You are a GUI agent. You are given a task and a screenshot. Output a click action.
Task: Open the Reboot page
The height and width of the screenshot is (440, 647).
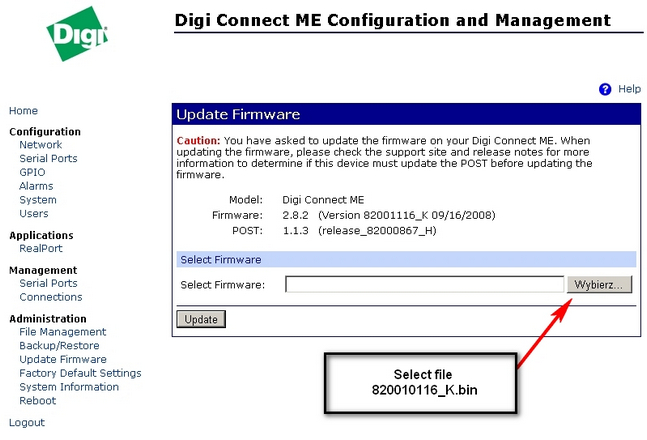[x=37, y=401]
